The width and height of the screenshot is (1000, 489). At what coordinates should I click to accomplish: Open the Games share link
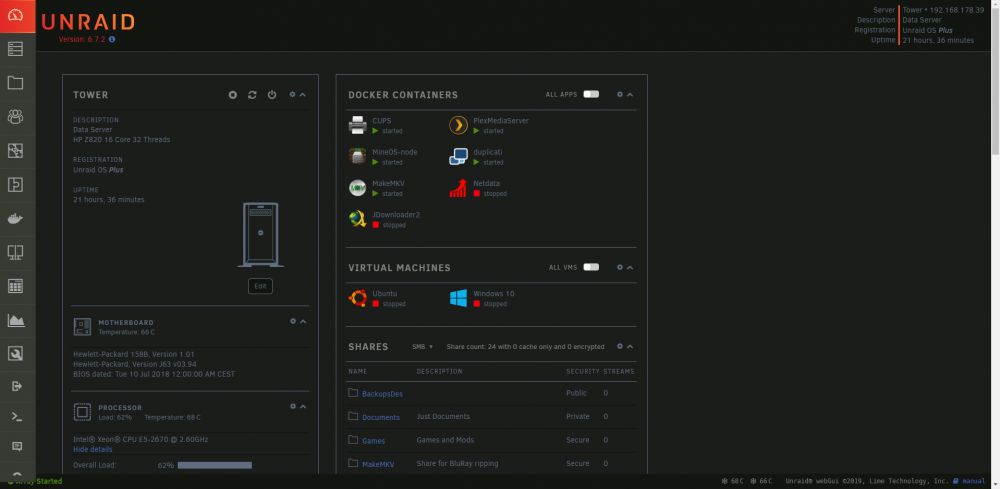pyautogui.click(x=373, y=441)
